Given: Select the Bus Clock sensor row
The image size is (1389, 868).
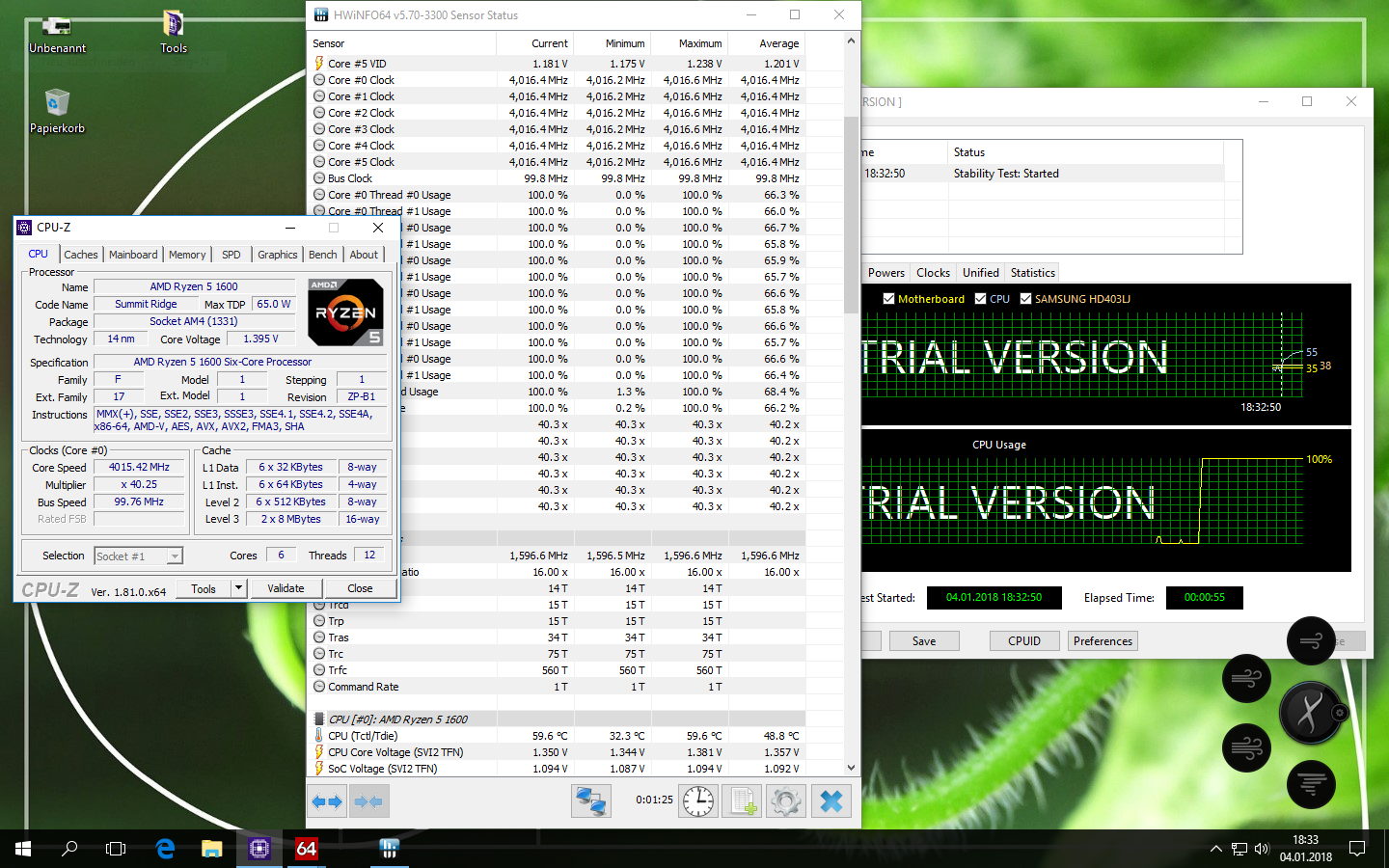Looking at the screenshot, I should [557, 178].
